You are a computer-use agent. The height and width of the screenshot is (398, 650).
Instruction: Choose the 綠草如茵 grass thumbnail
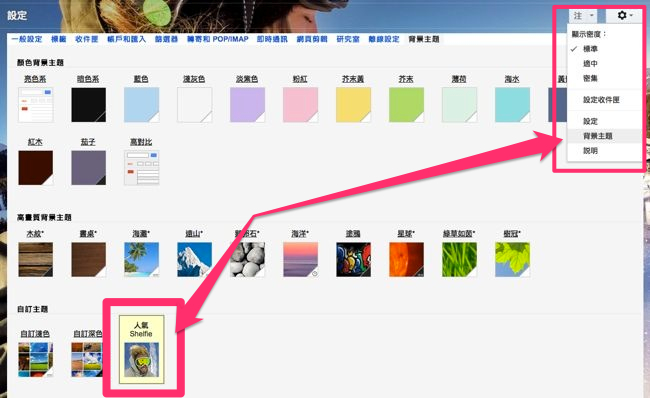pyautogui.click(x=459, y=260)
